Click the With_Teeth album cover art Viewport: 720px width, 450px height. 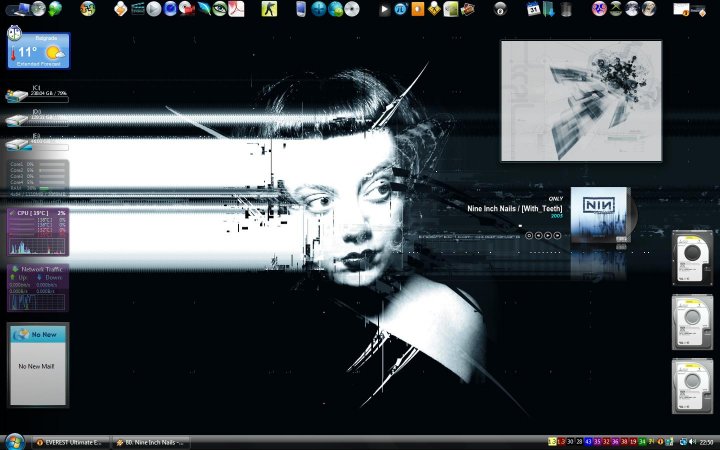(600, 215)
